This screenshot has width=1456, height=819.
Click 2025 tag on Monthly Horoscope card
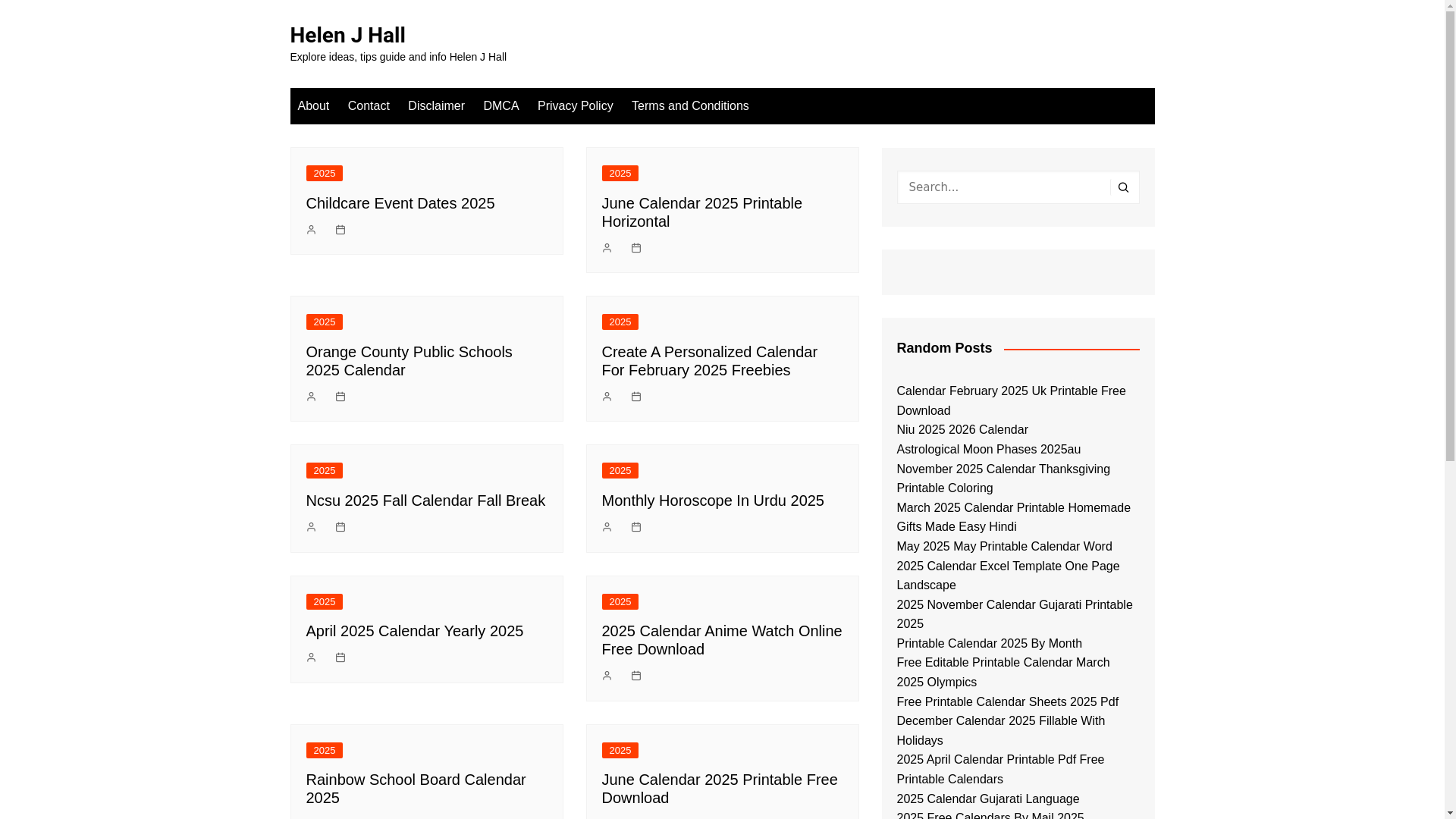coord(620,471)
